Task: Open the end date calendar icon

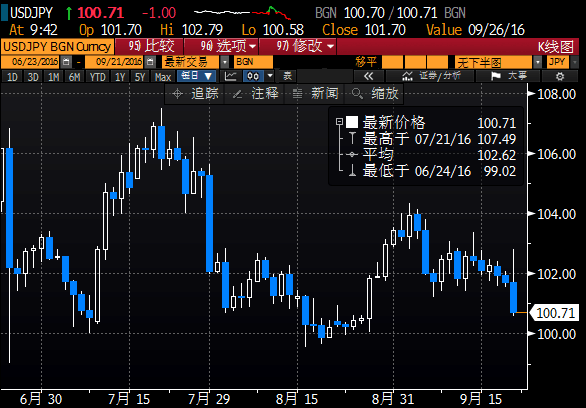Action: [150, 62]
